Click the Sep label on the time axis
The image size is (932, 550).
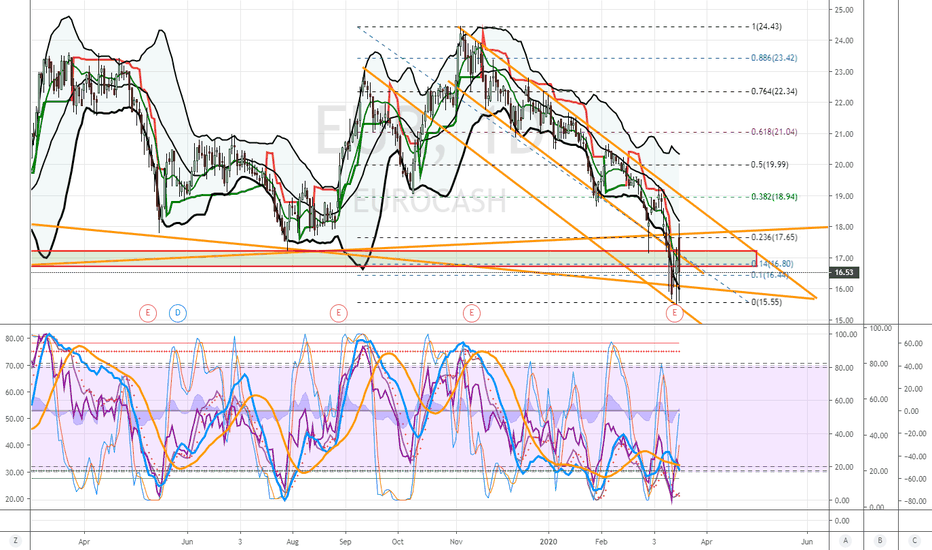coord(345,542)
